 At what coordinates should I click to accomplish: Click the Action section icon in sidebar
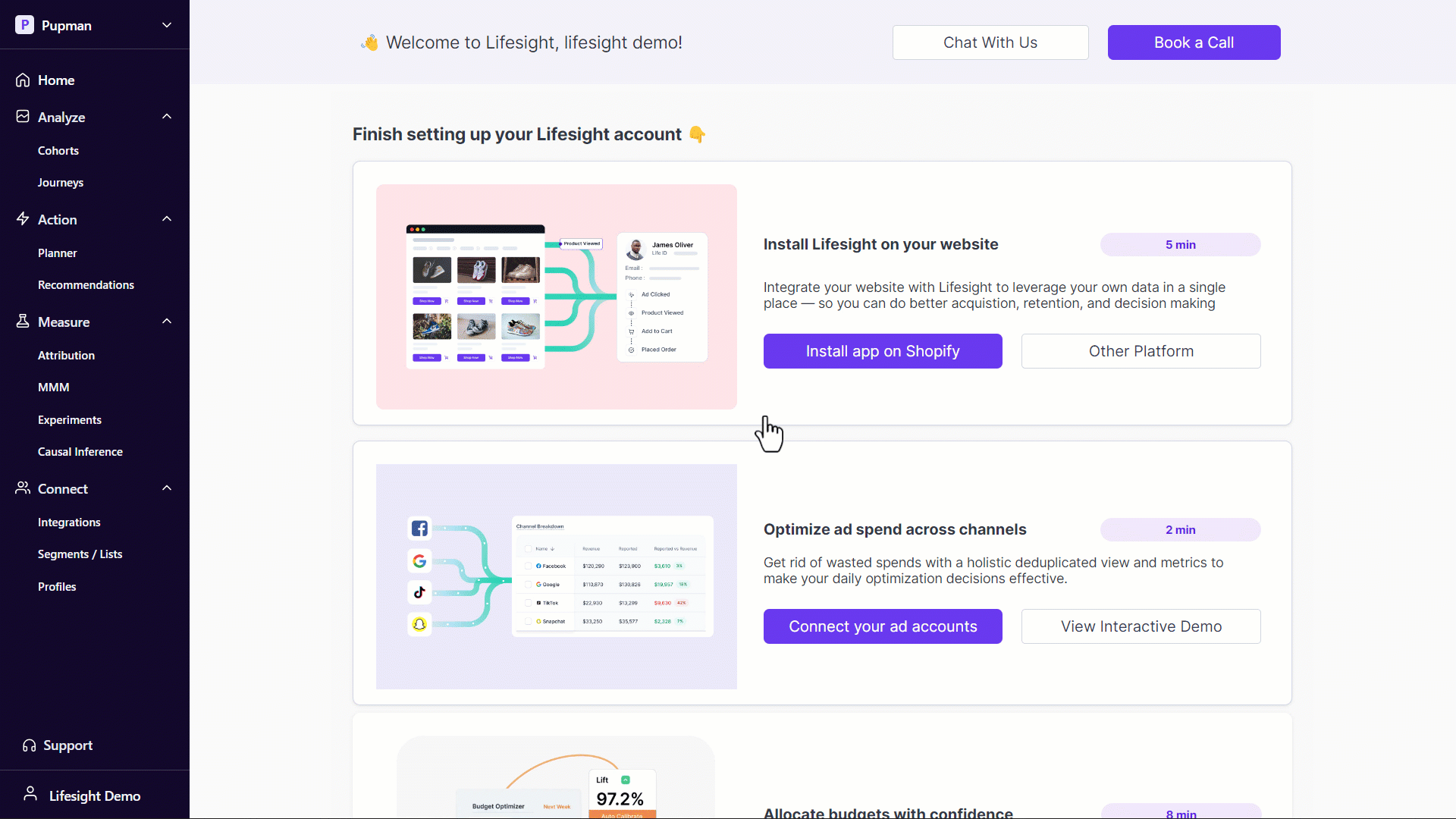22,219
